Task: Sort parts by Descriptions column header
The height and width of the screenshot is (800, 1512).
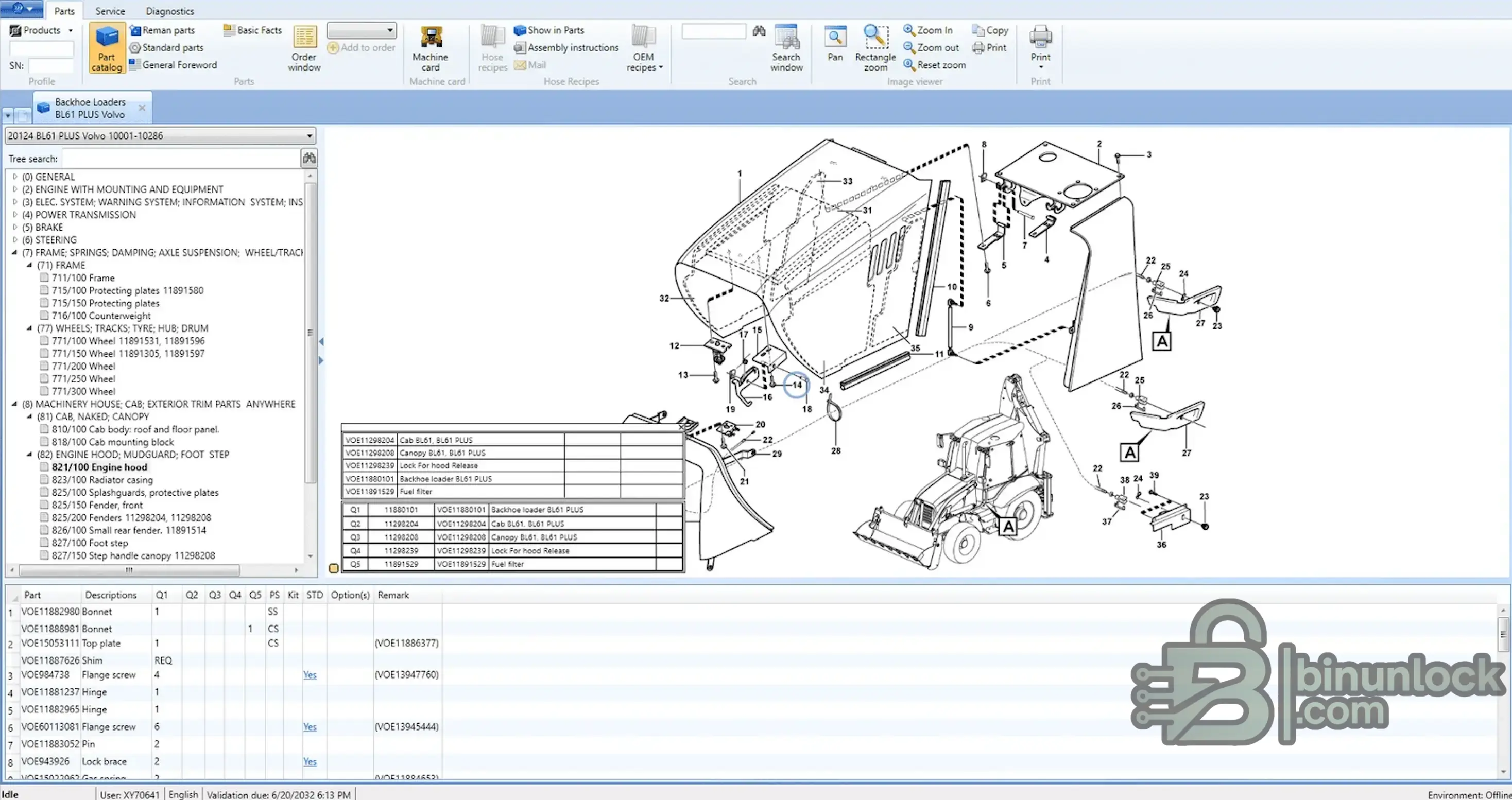Action: 110,595
